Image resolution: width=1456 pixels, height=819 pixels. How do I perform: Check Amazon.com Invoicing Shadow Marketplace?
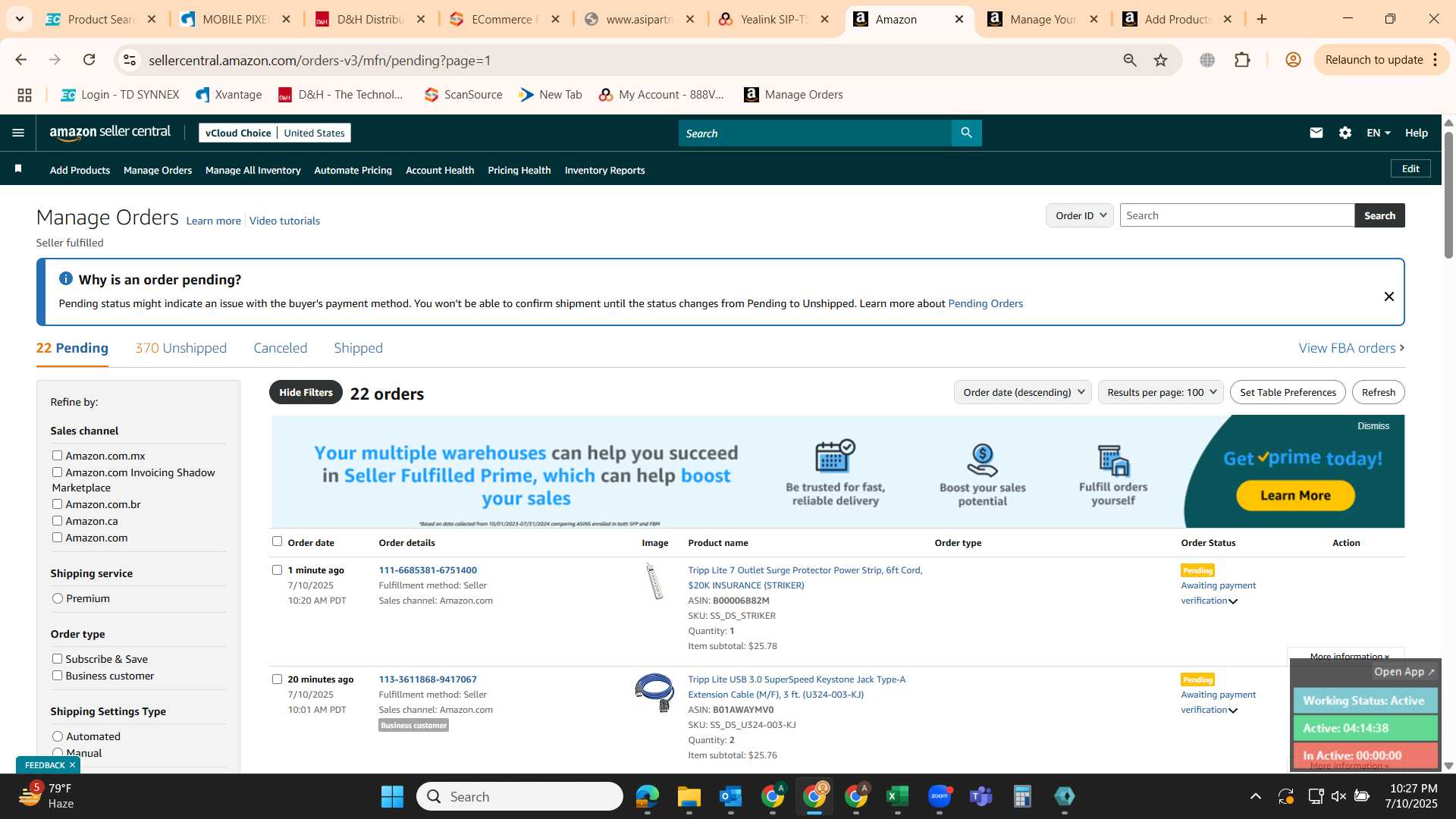[x=57, y=472]
